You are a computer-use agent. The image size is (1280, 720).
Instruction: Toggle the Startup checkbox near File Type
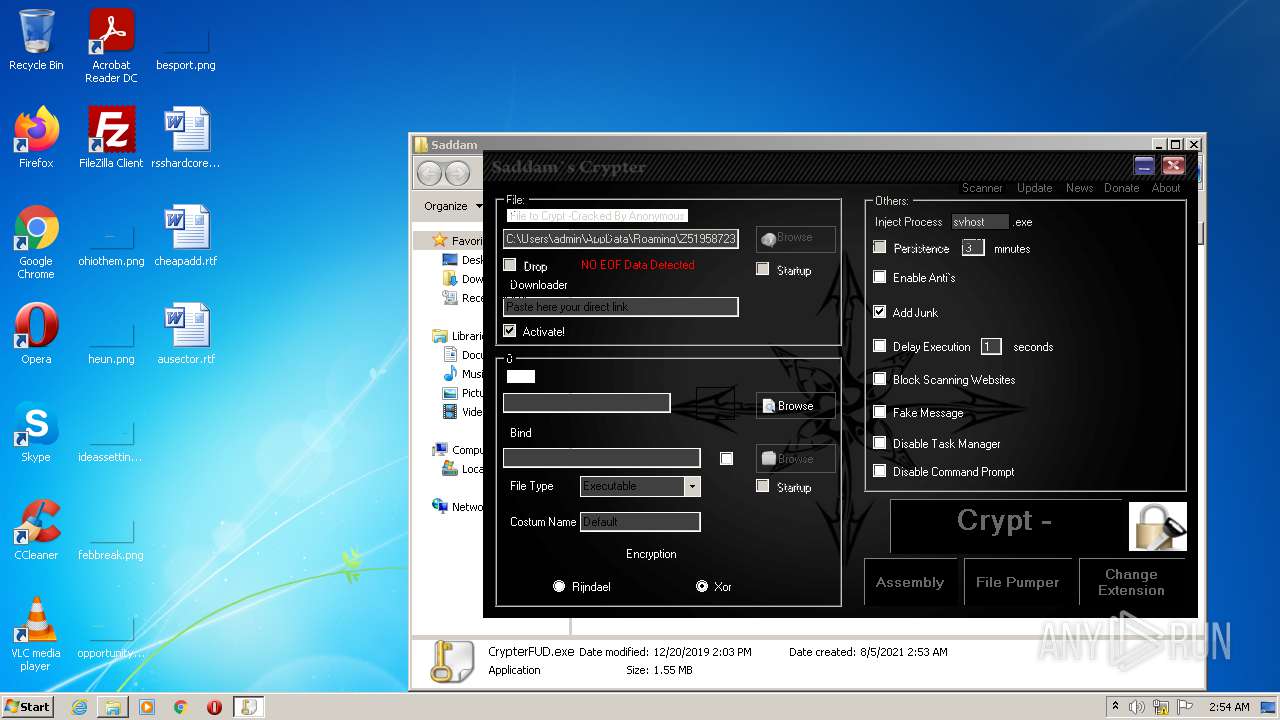(763, 486)
